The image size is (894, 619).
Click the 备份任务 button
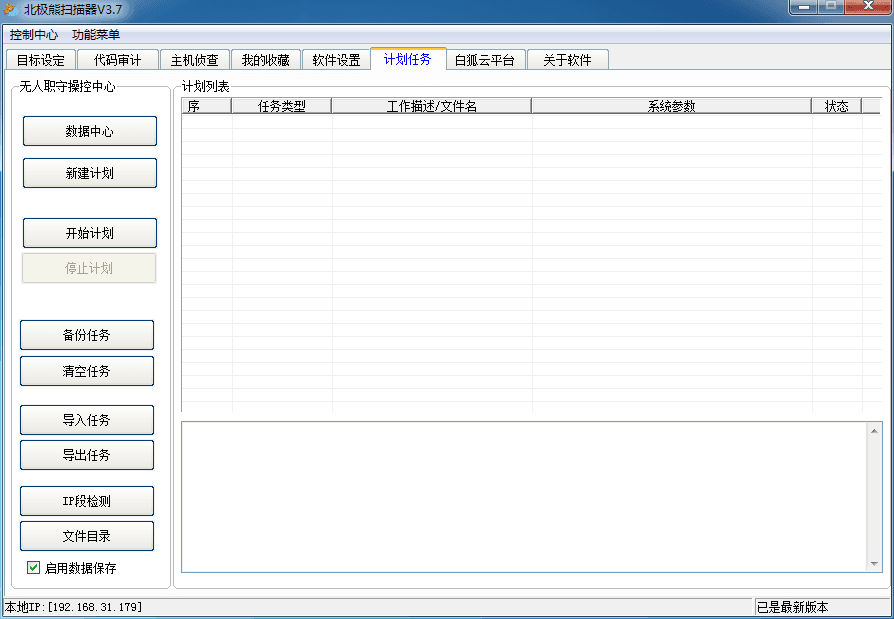[87, 335]
